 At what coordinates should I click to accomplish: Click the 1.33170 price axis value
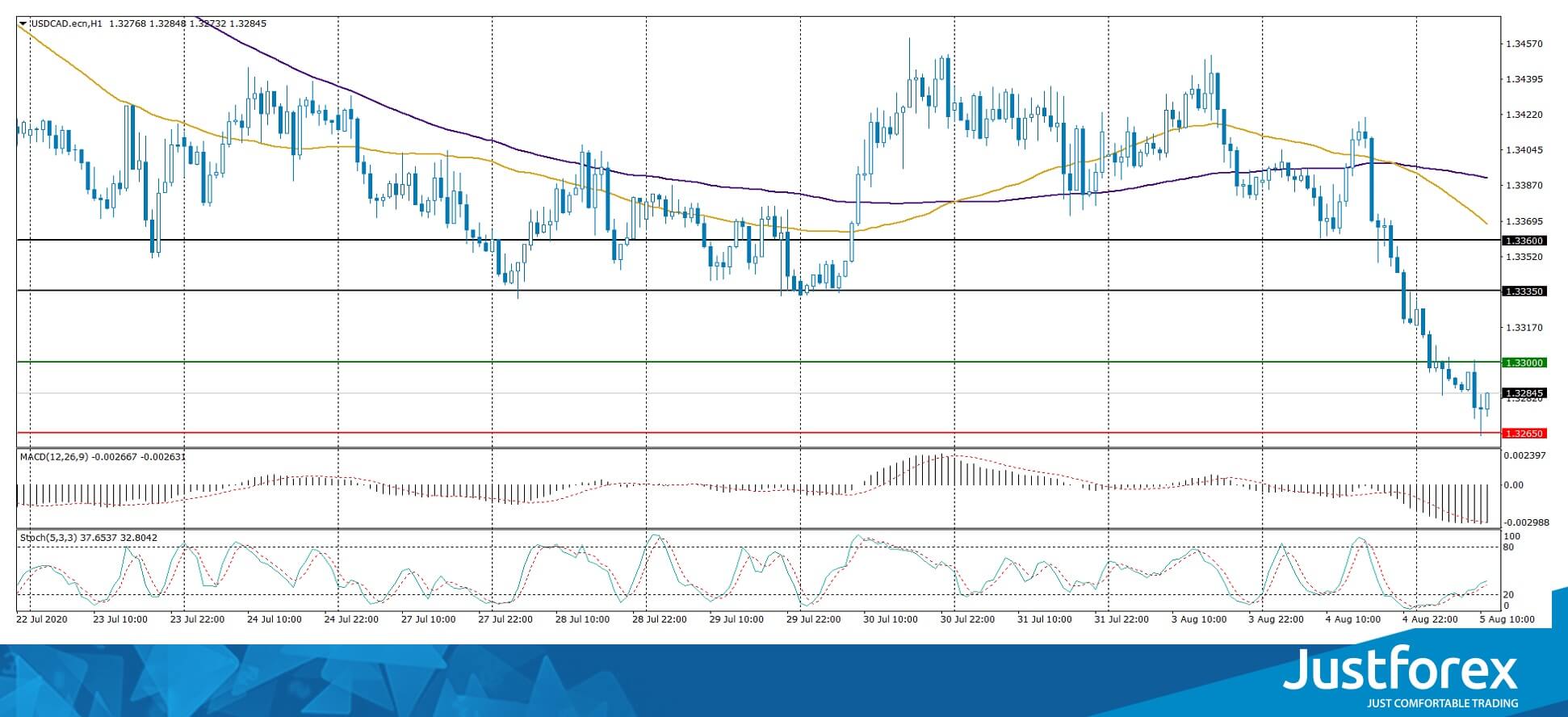[x=1524, y=328]
